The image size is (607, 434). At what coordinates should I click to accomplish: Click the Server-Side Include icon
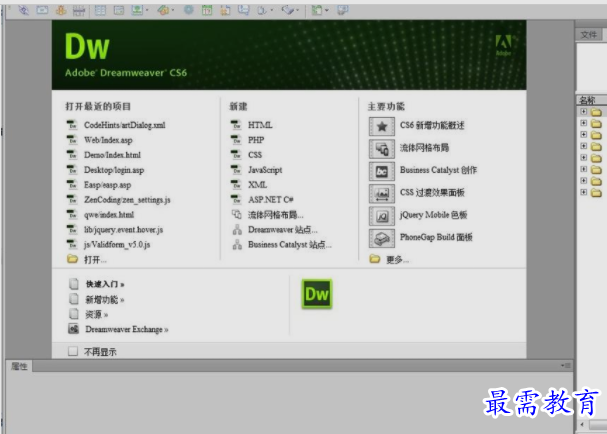225,10
